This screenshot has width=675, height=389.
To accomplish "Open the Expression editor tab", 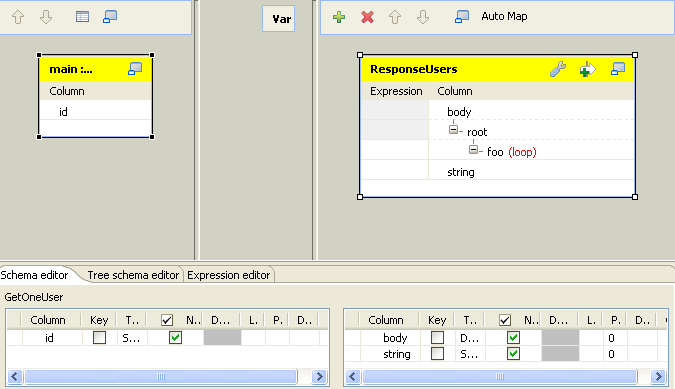I will click(229, 275).
